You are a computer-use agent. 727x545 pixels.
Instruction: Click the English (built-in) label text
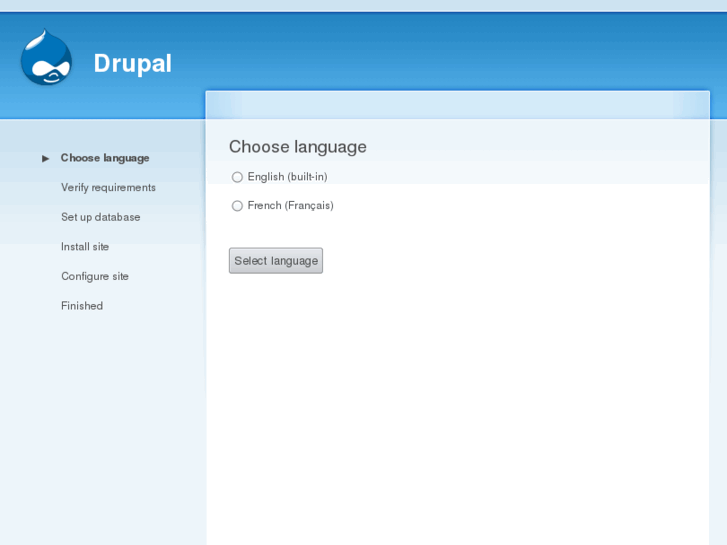pyautogui.click(x=287, y=177)
